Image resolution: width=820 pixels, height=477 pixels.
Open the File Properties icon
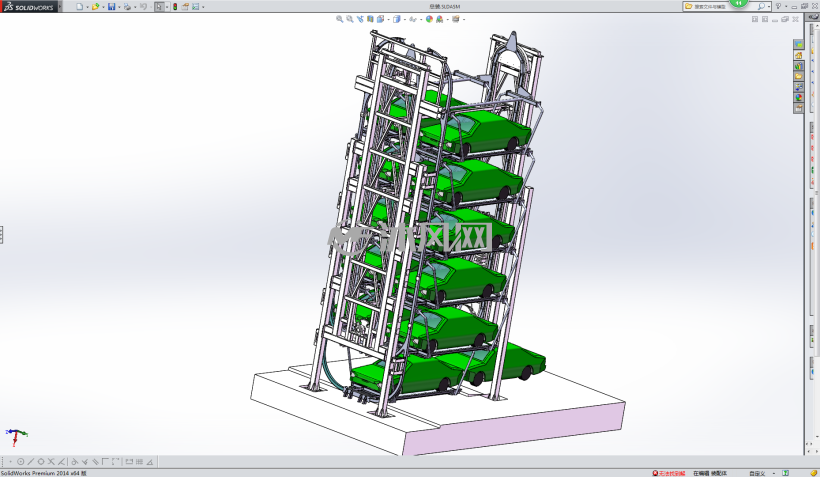pos(185,7)
